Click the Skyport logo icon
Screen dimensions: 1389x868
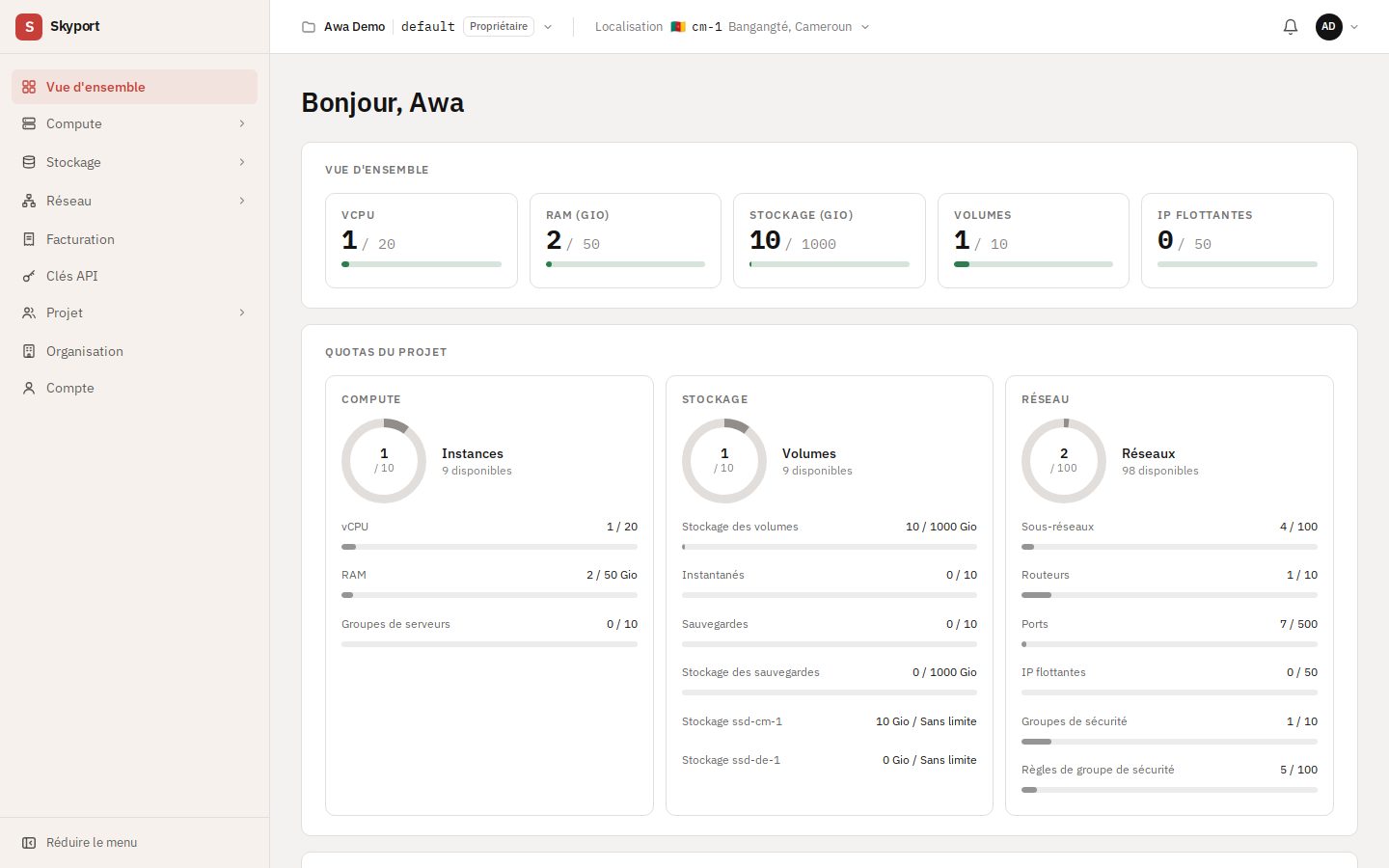29,27
